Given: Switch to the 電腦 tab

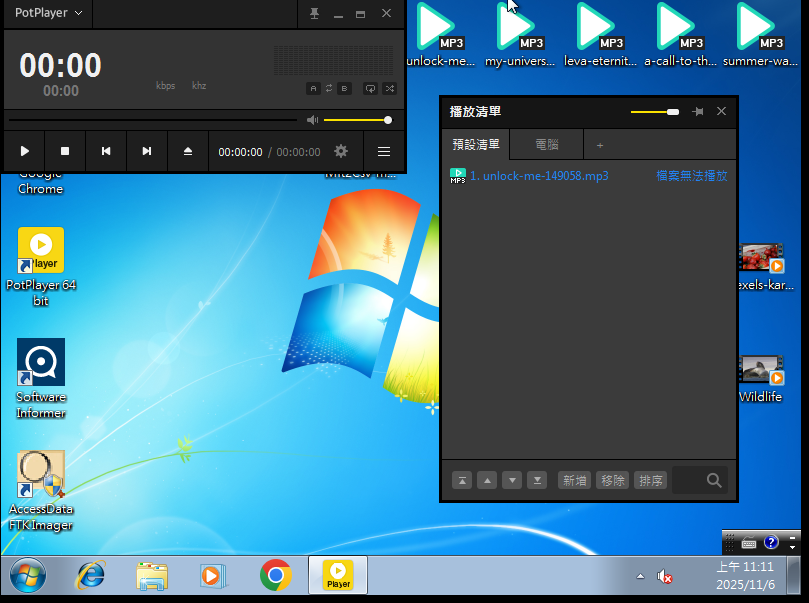Looking at the screenshot, I should pyautogui.click(x=547, y=144).
